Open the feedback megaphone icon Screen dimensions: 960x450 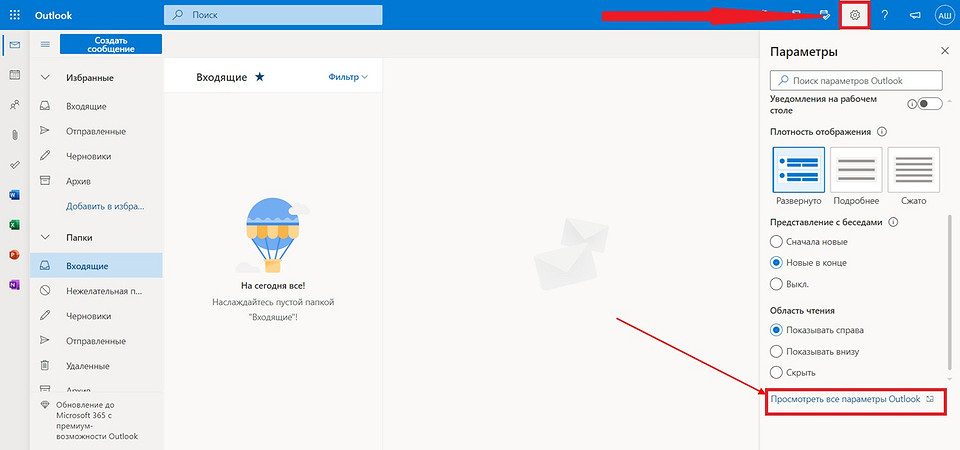915,15
